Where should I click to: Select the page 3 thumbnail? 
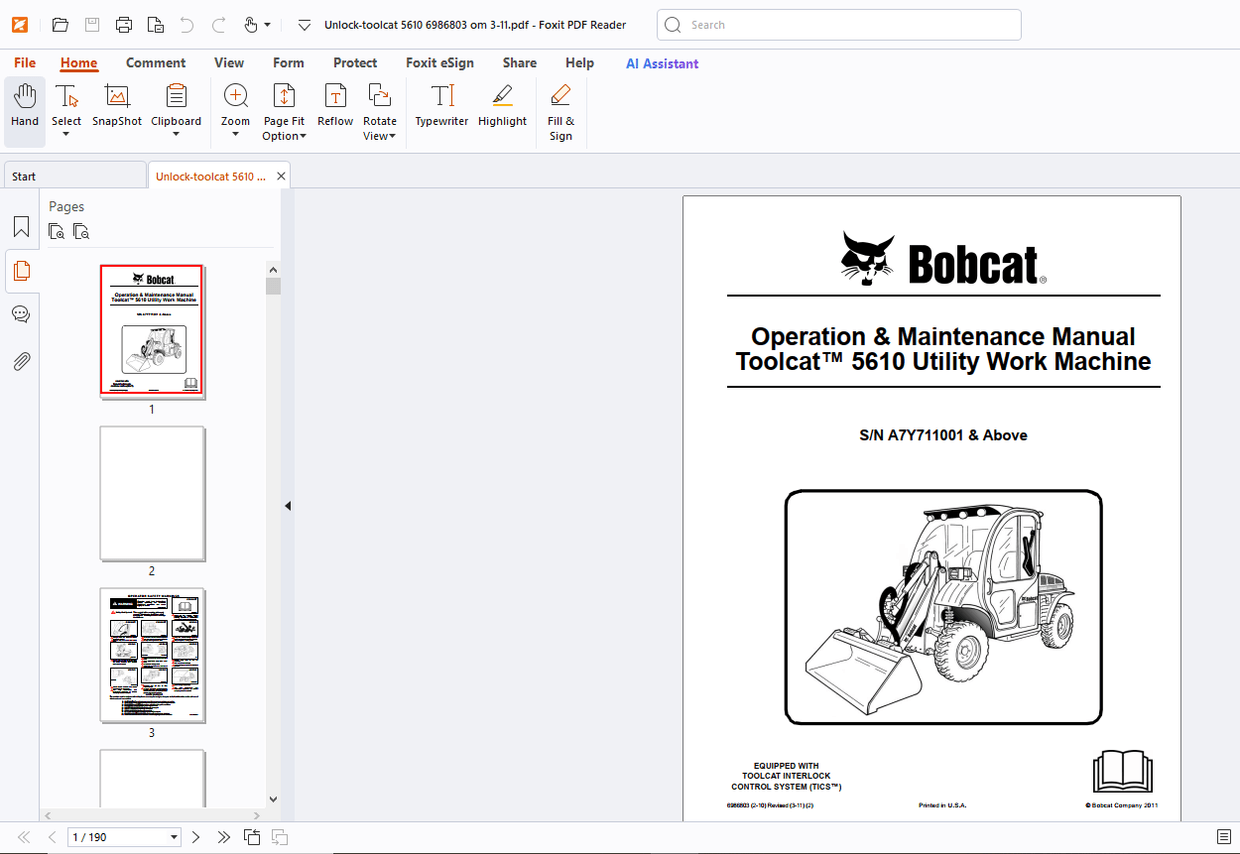click(x=152, y=655)
